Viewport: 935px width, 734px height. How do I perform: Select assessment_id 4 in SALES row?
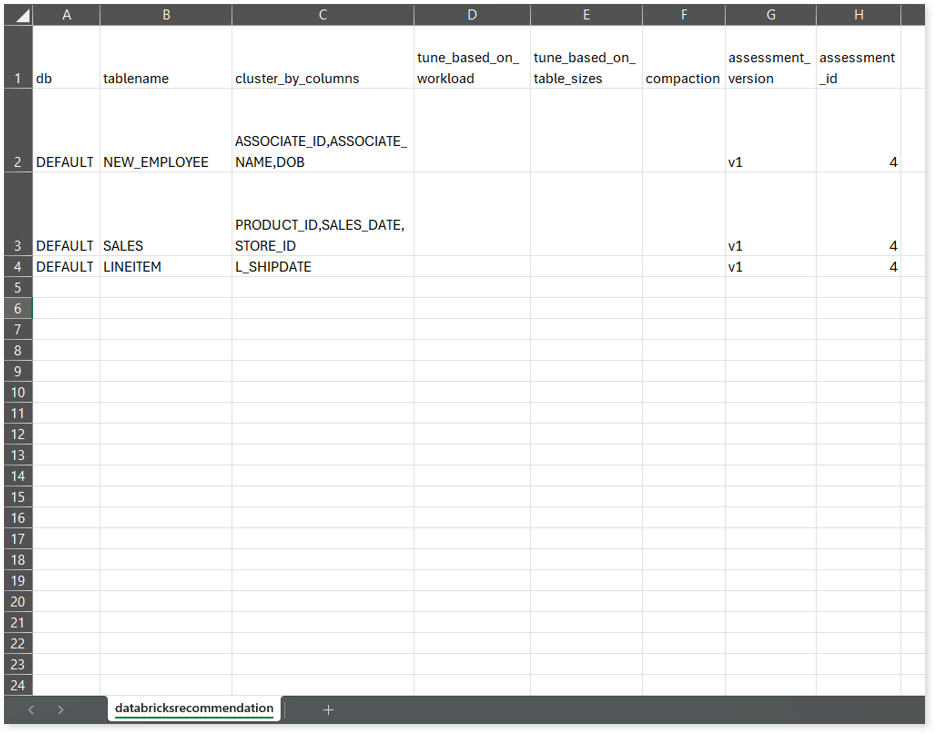[x=858, y=215]
